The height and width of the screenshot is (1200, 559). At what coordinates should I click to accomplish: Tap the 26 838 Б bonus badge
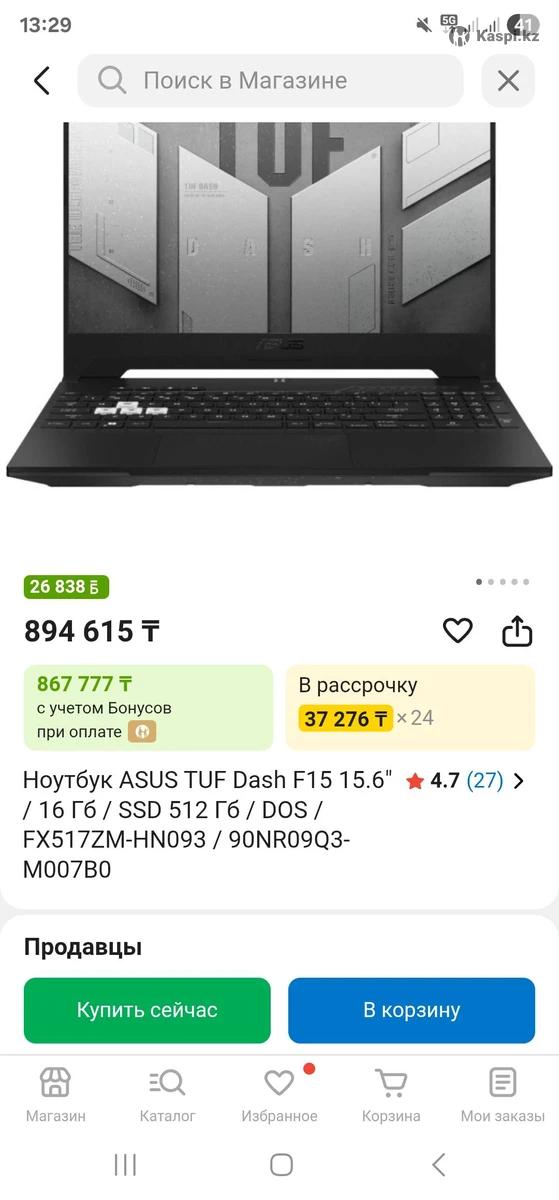point(66,587)
